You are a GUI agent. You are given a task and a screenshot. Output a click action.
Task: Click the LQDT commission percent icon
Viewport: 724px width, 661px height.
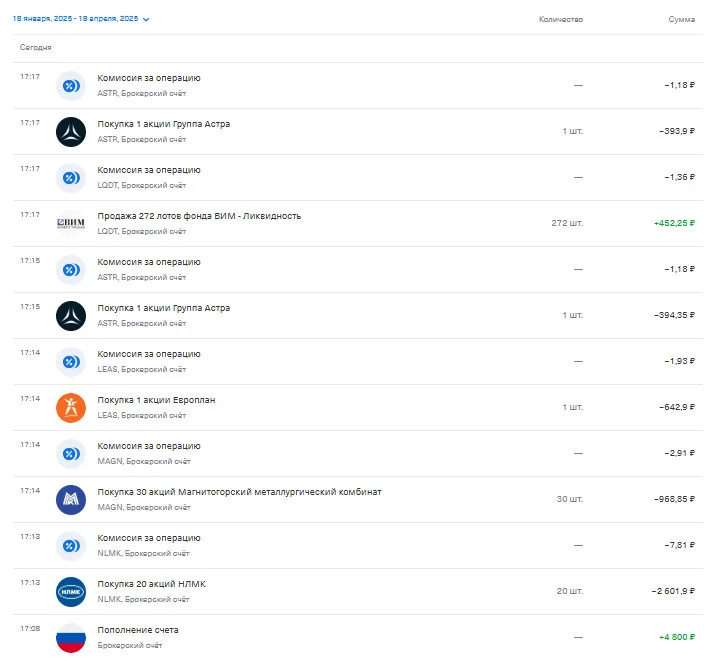pos(71,178)
